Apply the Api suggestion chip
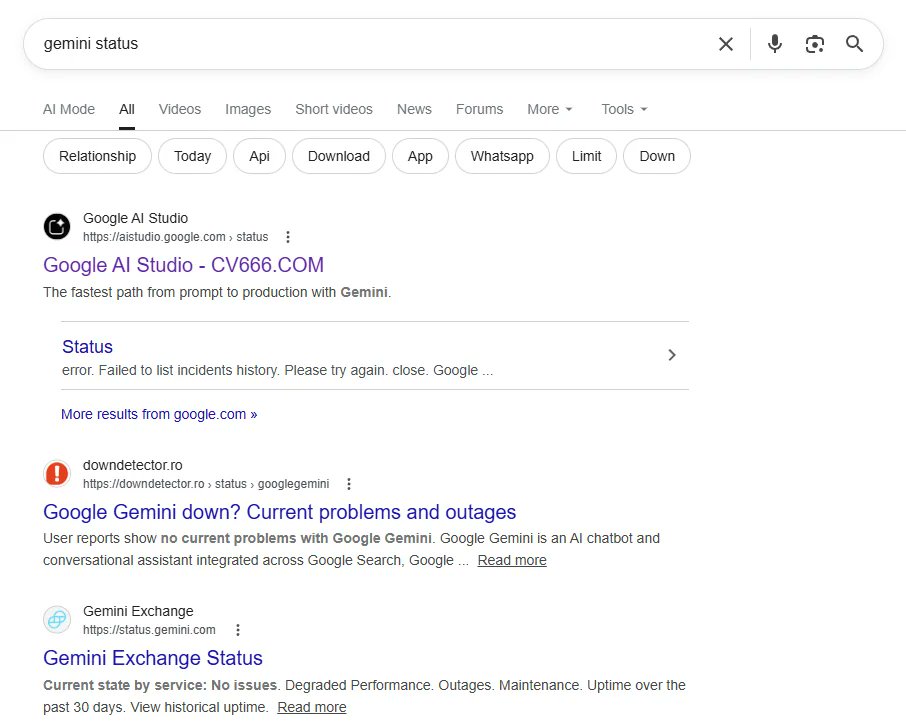The image size is (906, 727). (x=259, y=156)
